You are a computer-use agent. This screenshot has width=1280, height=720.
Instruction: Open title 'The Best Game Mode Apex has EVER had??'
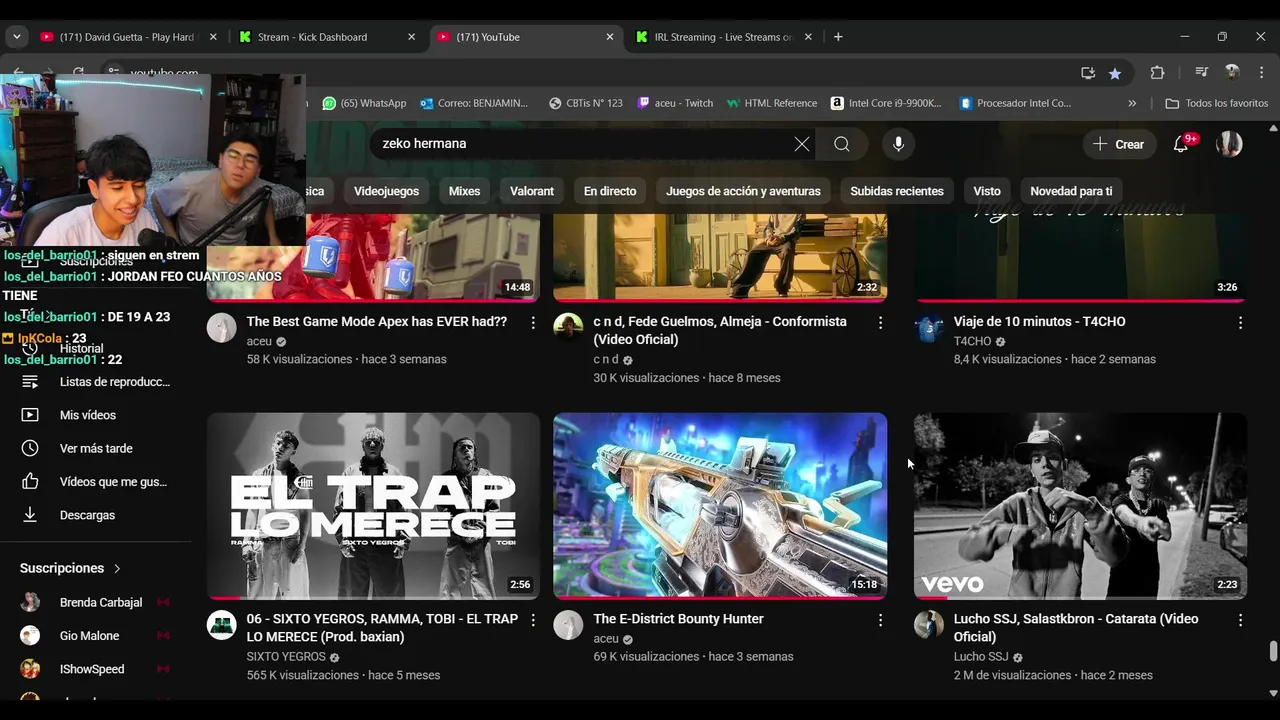click(x=377, y=322)
